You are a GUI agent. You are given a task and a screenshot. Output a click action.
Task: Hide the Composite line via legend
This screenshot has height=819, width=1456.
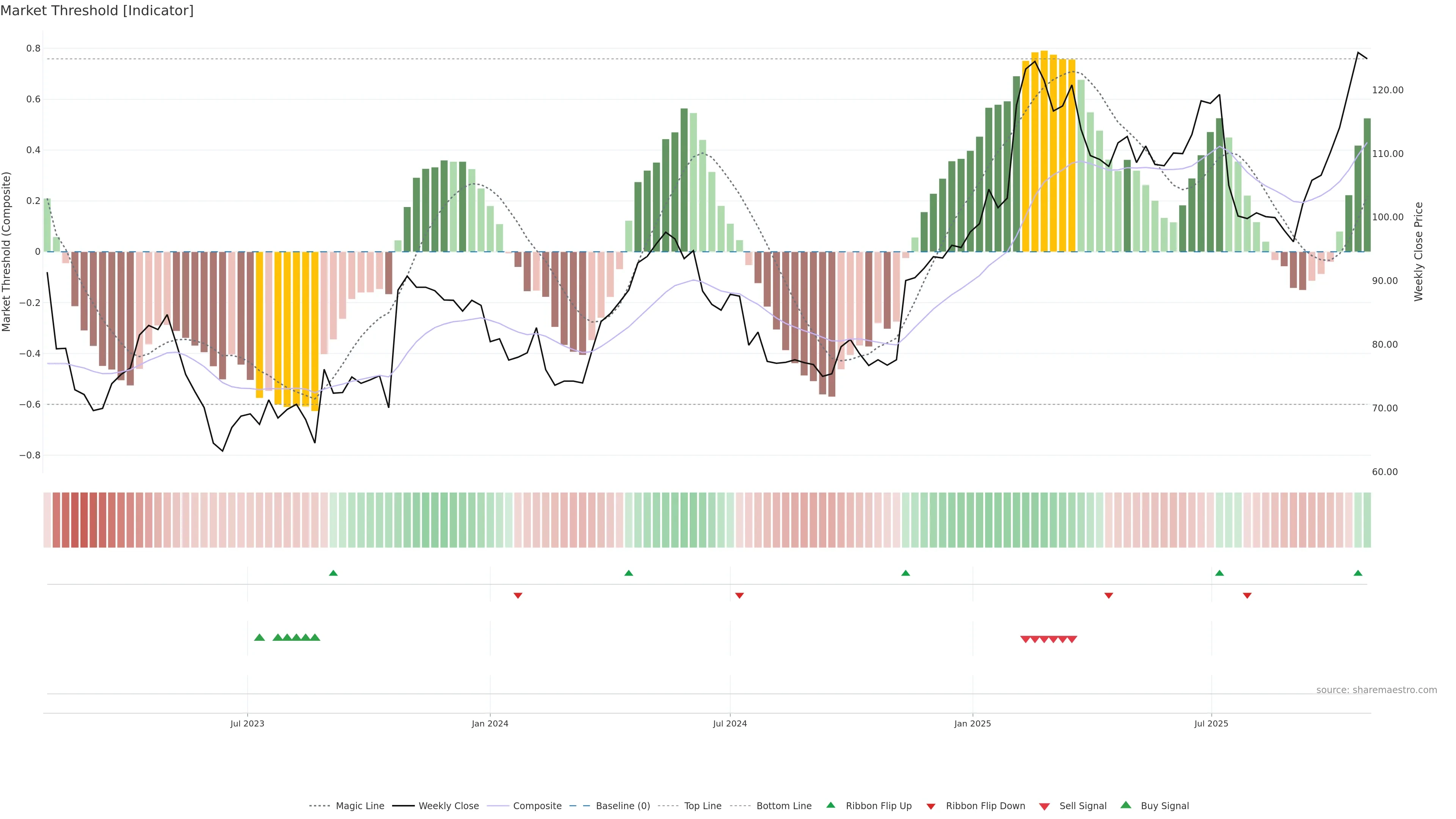click(537, 806)
